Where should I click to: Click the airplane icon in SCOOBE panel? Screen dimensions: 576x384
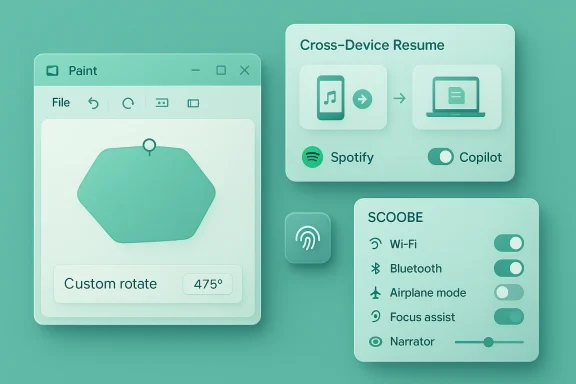(375, 293)
